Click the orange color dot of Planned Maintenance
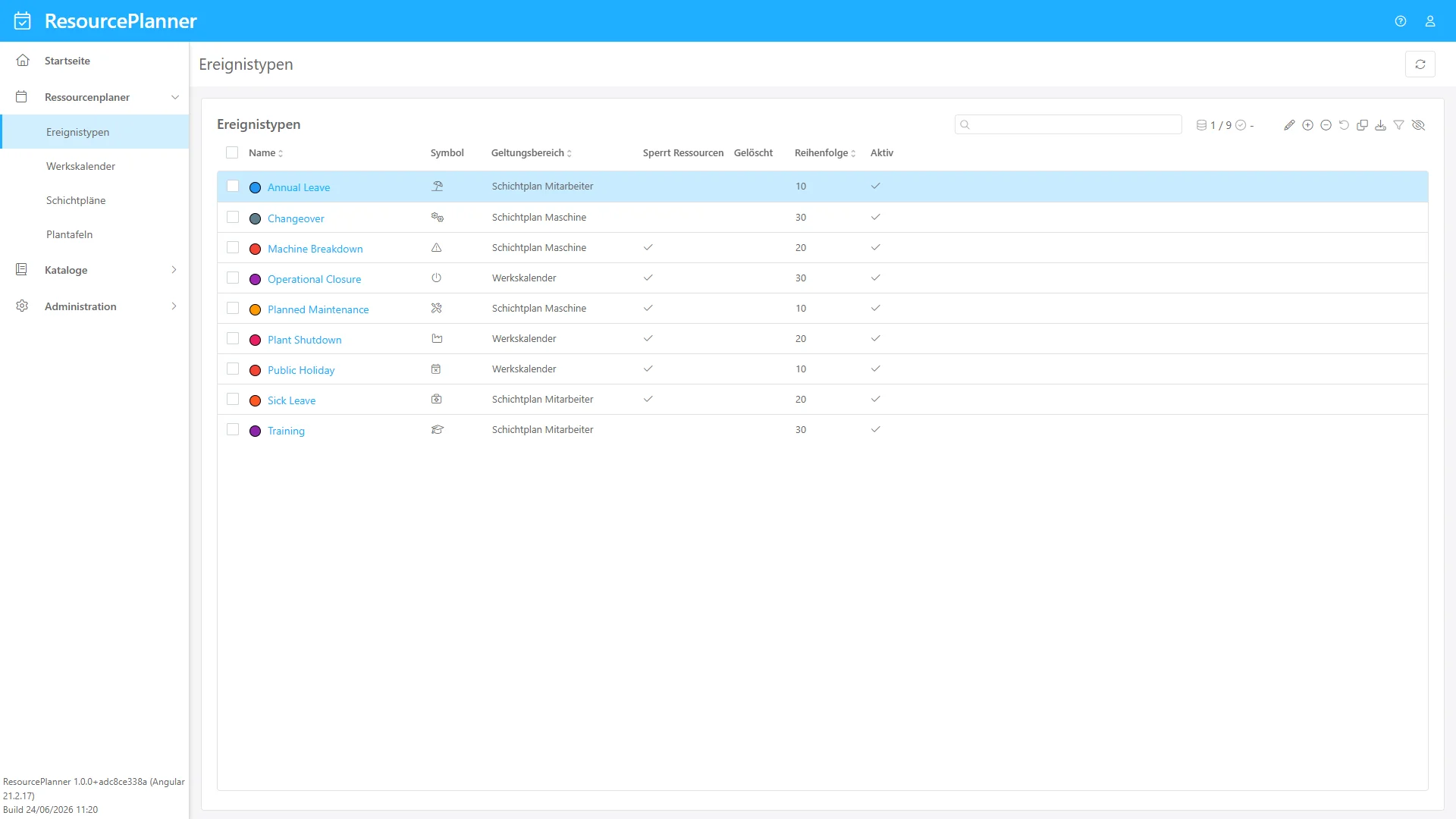 click(256, 309)
